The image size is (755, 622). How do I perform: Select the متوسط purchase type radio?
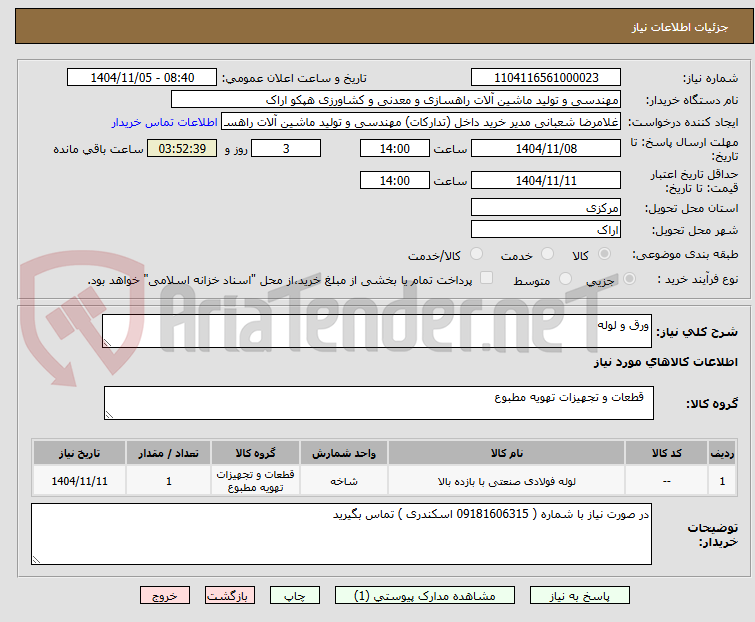coord(565,279)
